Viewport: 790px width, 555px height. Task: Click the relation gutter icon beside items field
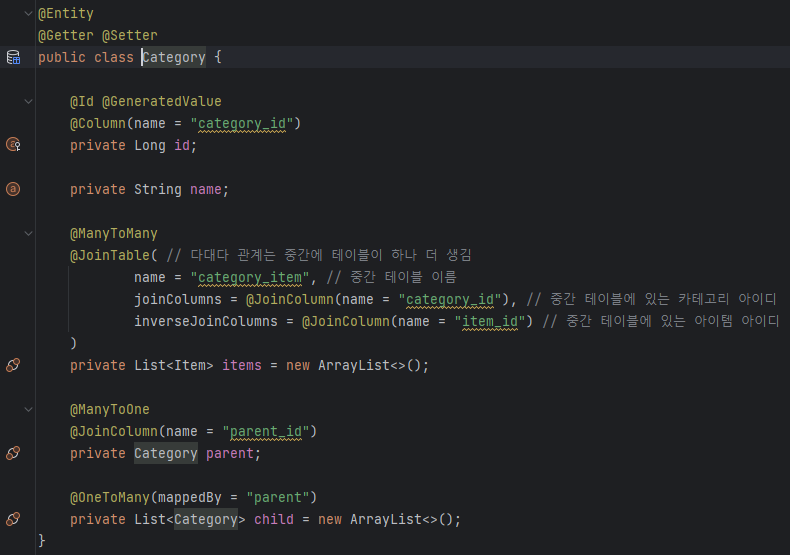(x=13, y=365)
